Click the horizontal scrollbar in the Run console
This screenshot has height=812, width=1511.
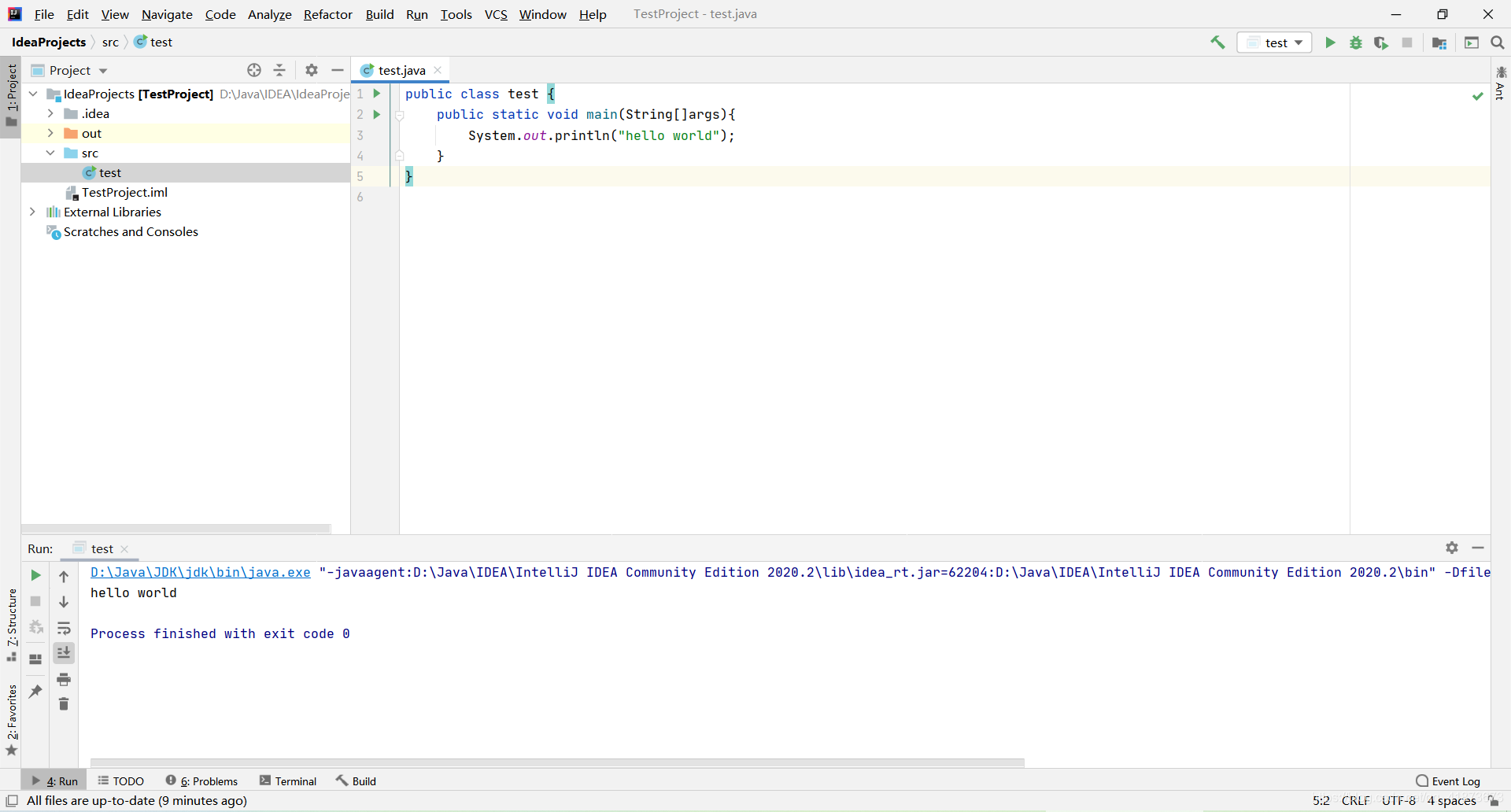tap(557, 762)
